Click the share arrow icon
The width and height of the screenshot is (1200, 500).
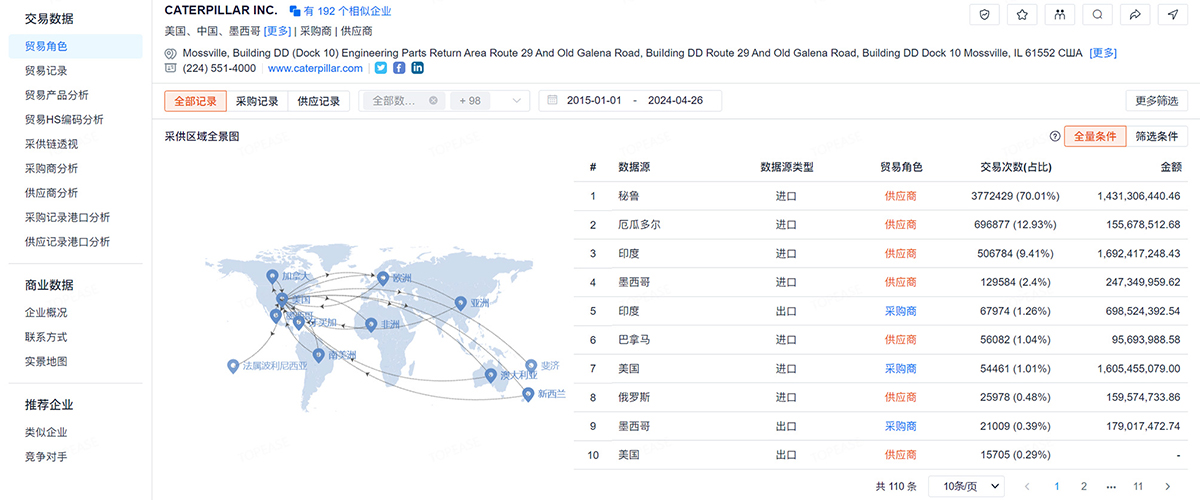1135,15
